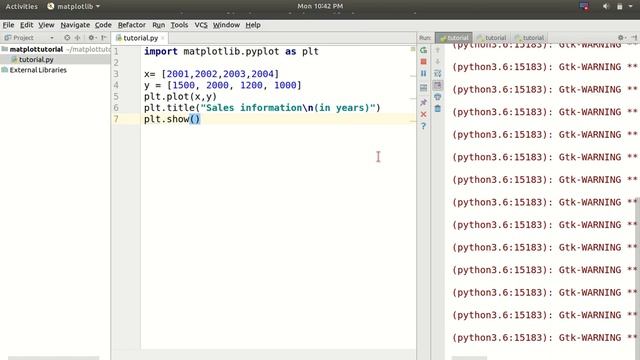Click the restore layout icon in Run panel

coord(423,88)
